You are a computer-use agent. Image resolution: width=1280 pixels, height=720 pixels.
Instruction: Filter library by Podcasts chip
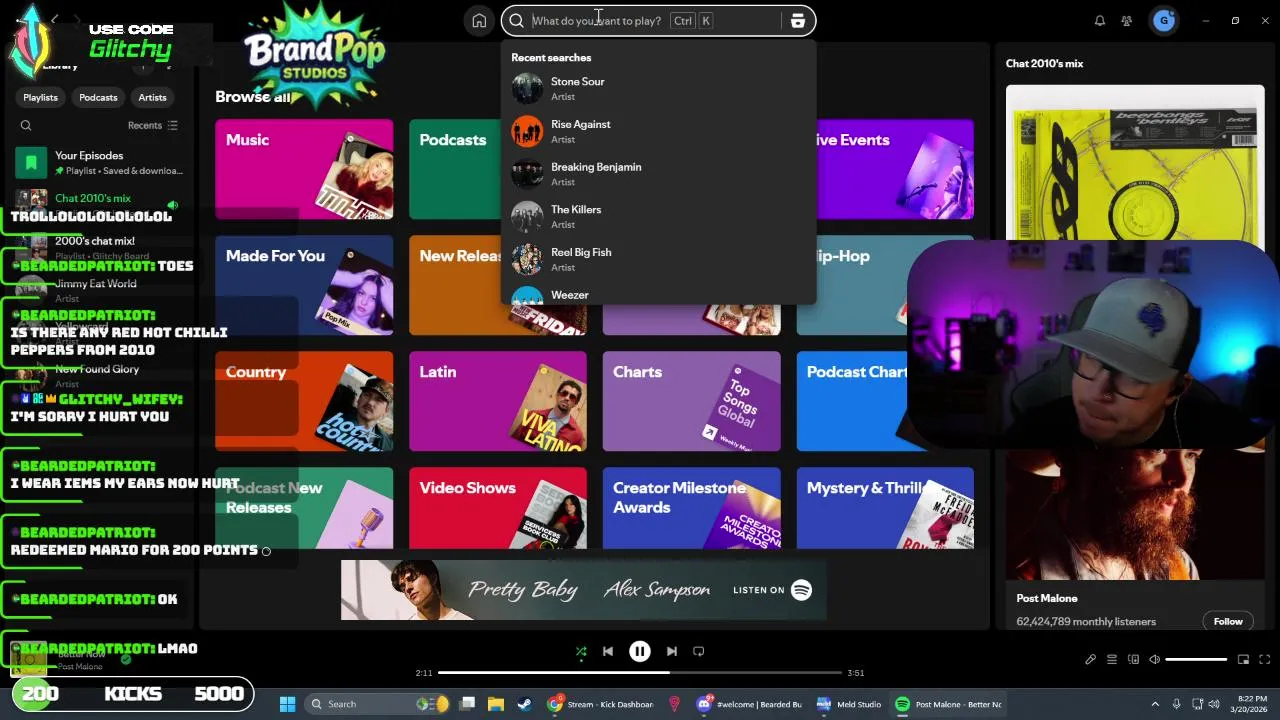98,97
